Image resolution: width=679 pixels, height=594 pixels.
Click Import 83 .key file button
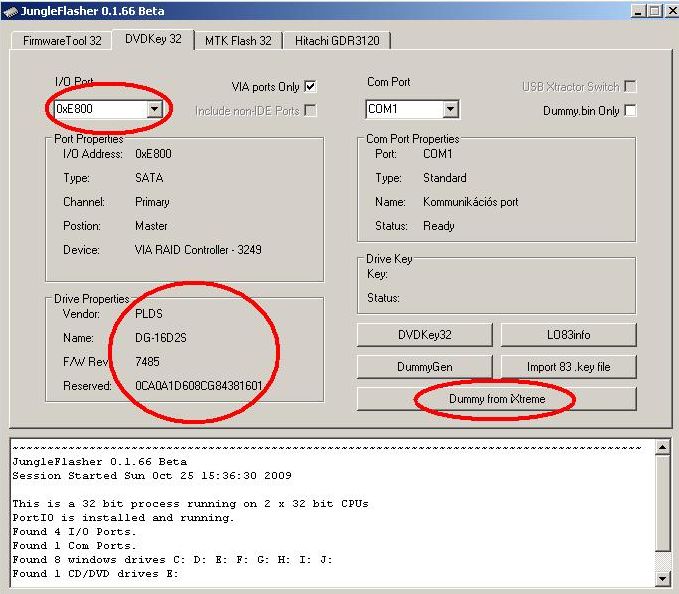pyautogui.click(x=568, y=367)
